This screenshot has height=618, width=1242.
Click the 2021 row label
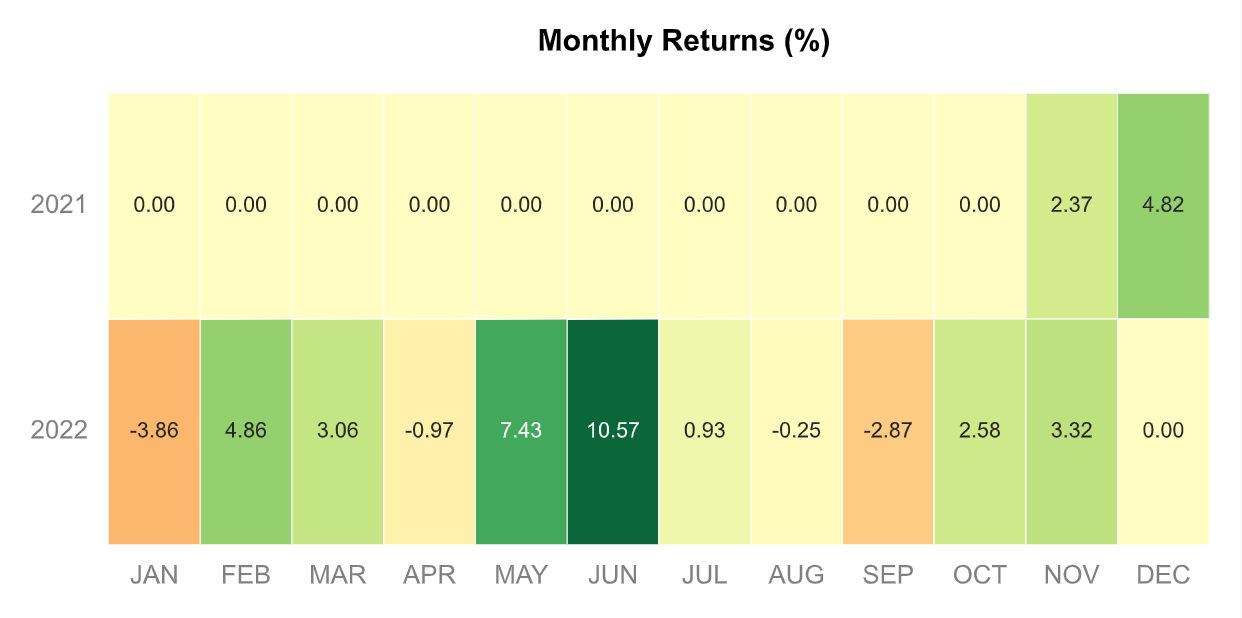pos(59,205)
